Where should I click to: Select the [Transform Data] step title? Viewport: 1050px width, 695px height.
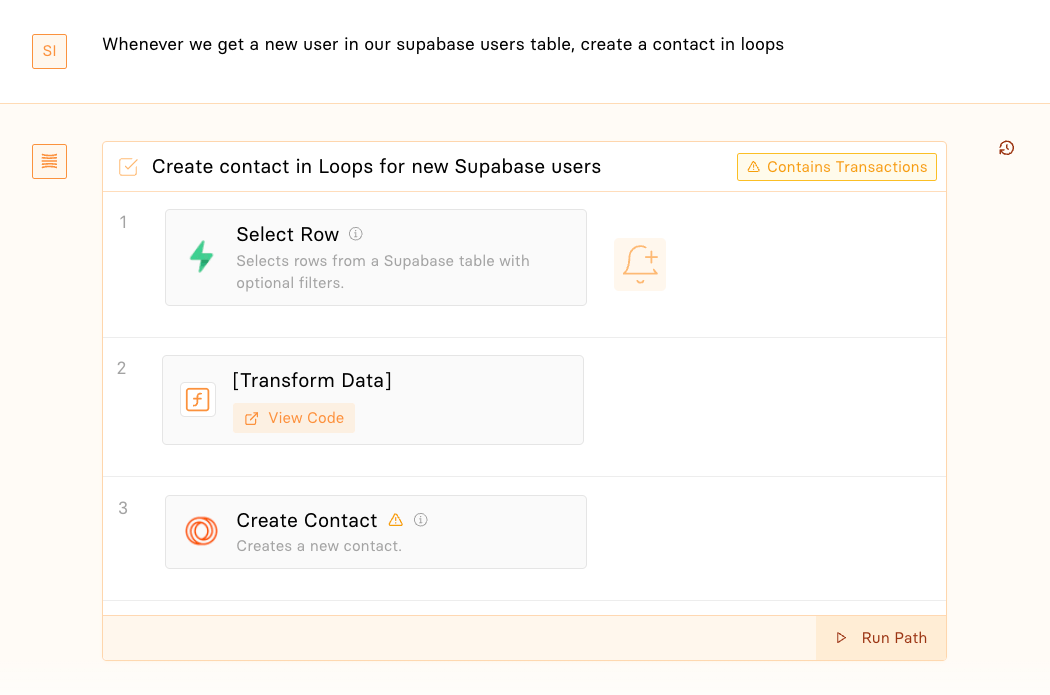coord(312,381)
